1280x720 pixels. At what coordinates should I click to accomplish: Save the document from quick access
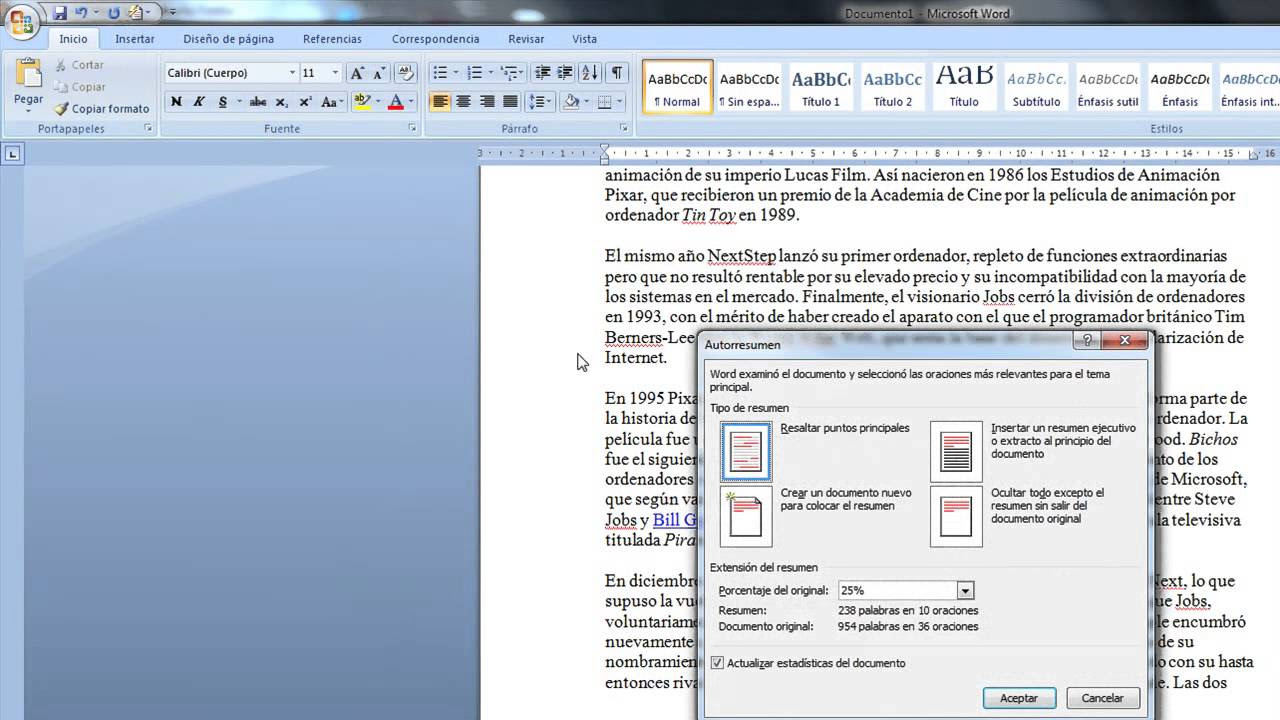tap(60, 13)
